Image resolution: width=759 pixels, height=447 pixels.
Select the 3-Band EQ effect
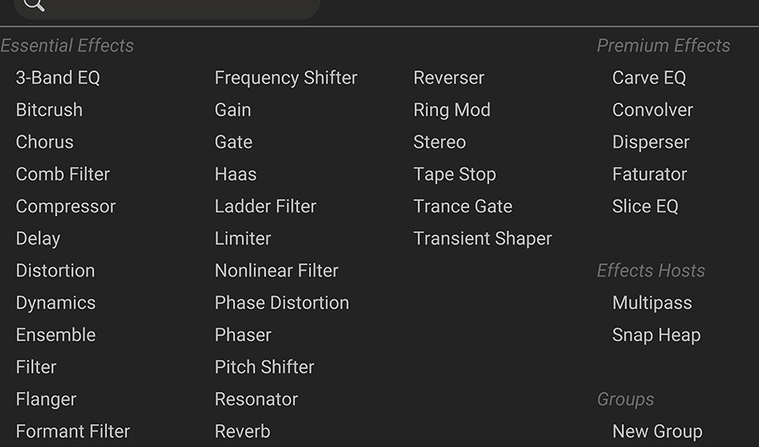pyautogui.click(x=58, y=78)
